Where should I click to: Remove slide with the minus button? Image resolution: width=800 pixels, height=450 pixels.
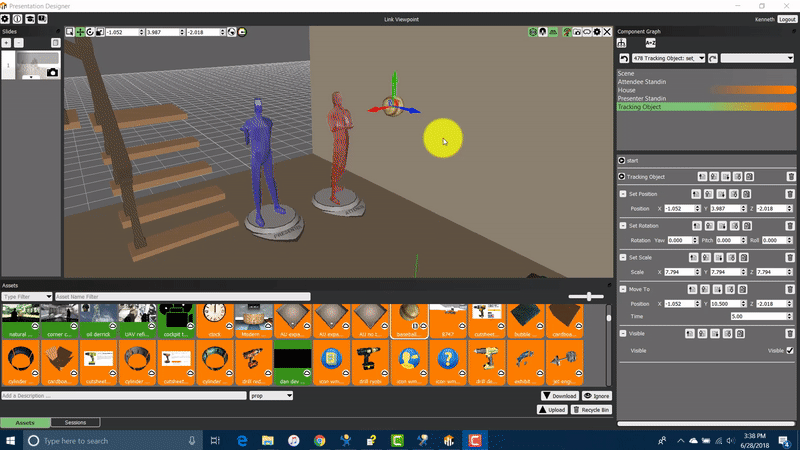tap(19, 43)
